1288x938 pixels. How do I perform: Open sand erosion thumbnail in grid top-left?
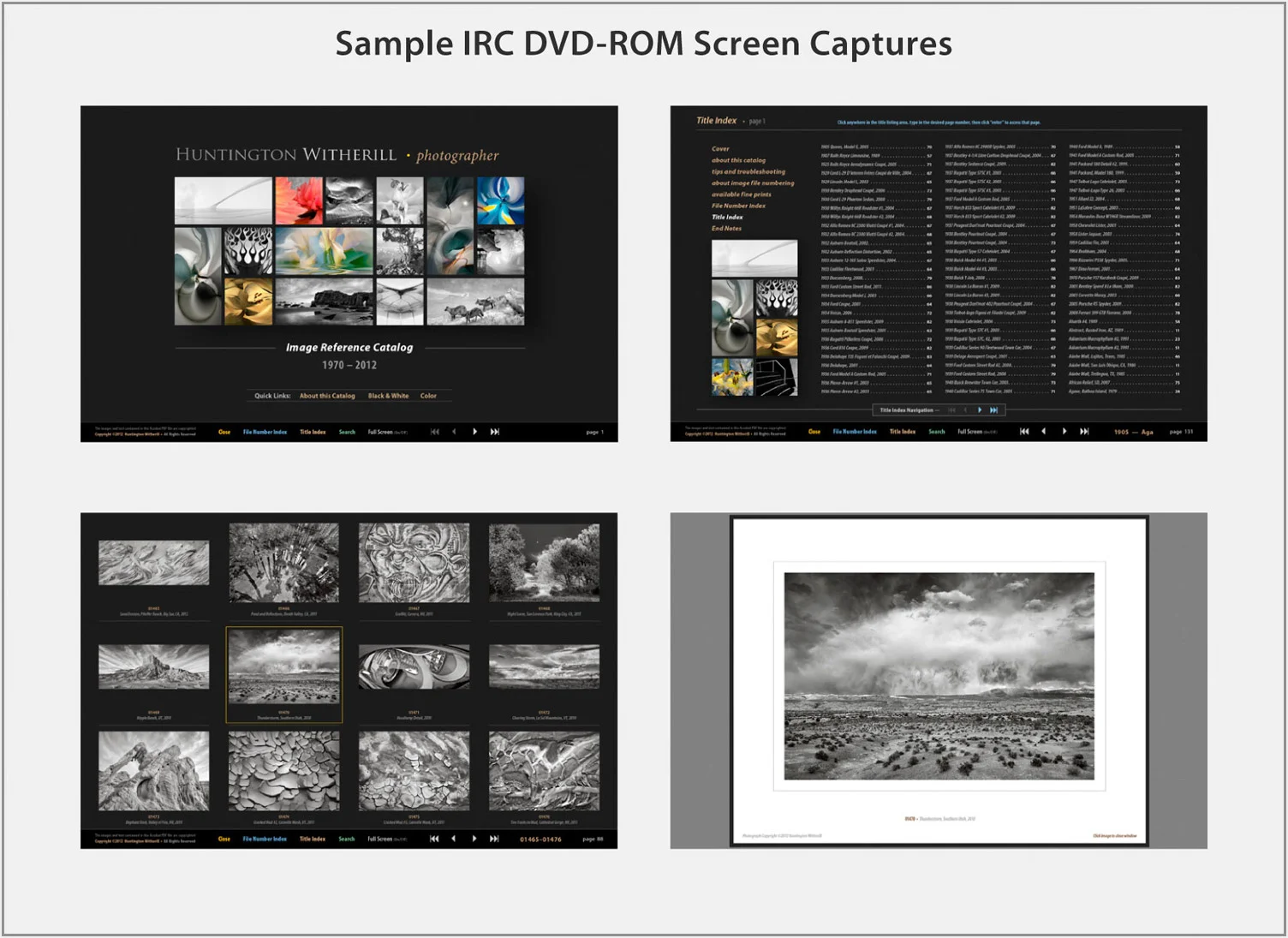(x=153, y=563)
